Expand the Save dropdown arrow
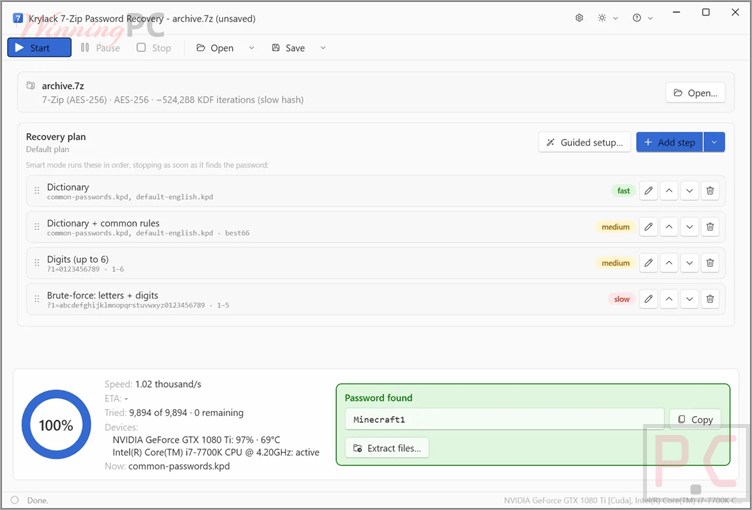Viewport: 752px width, 510px height. pos(323,47)
